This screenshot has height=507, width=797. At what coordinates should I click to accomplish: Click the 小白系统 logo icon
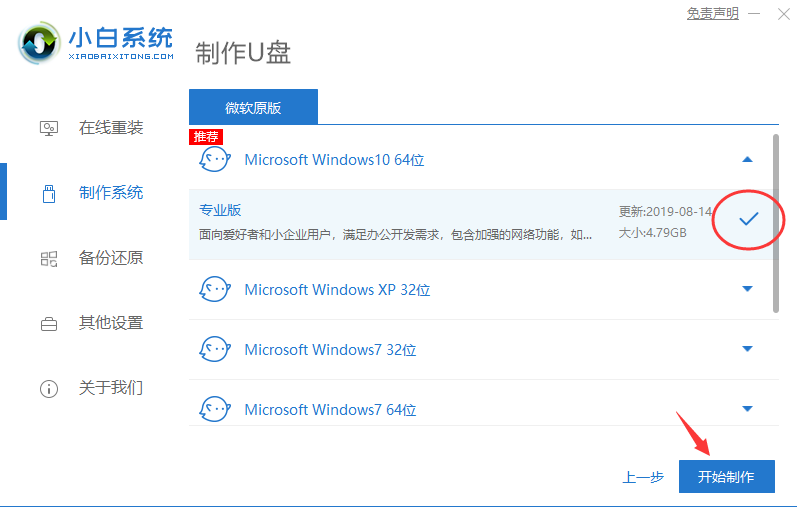coord(38,43)
